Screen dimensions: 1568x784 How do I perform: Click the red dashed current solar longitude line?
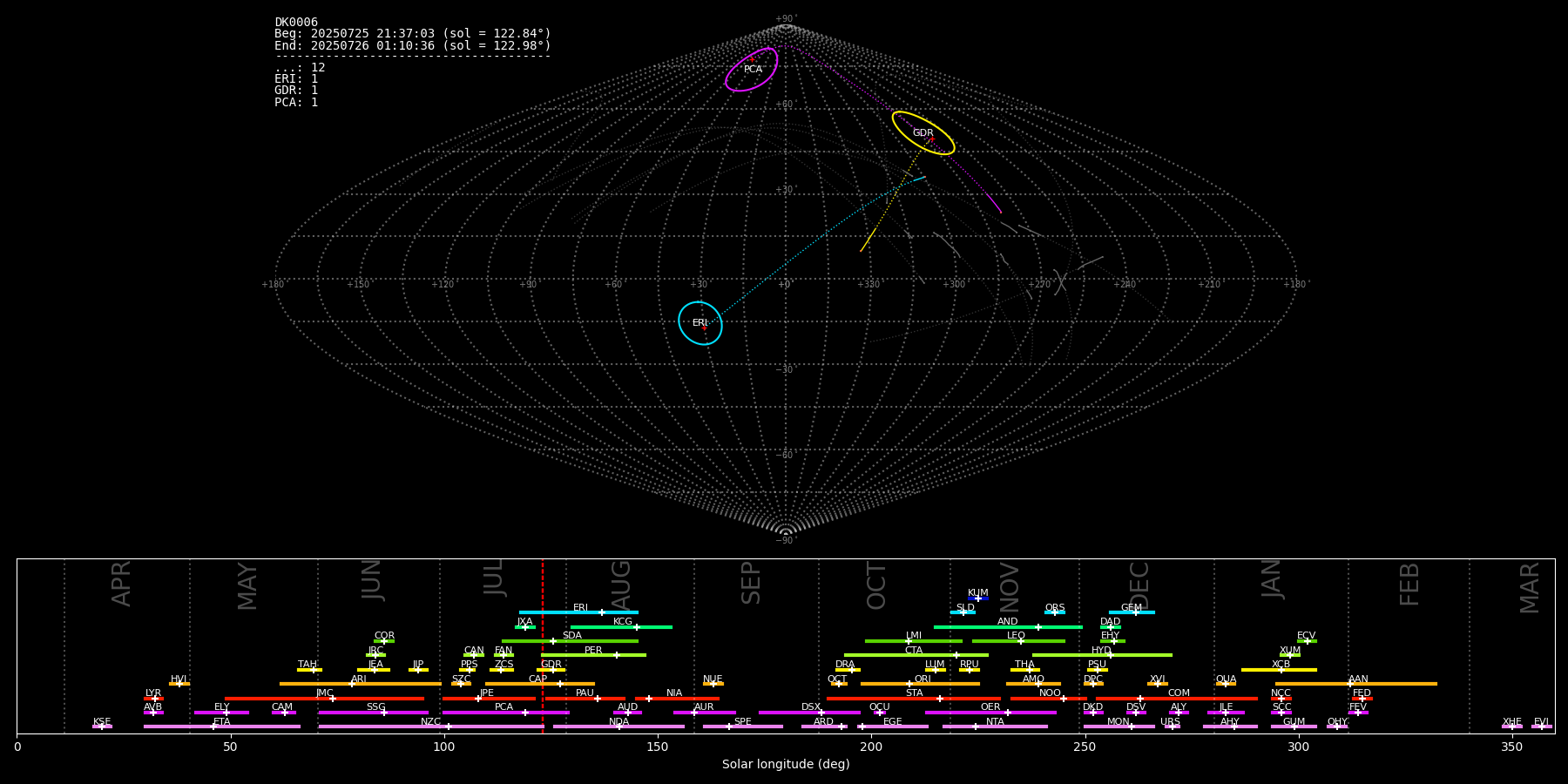point(543,645)
